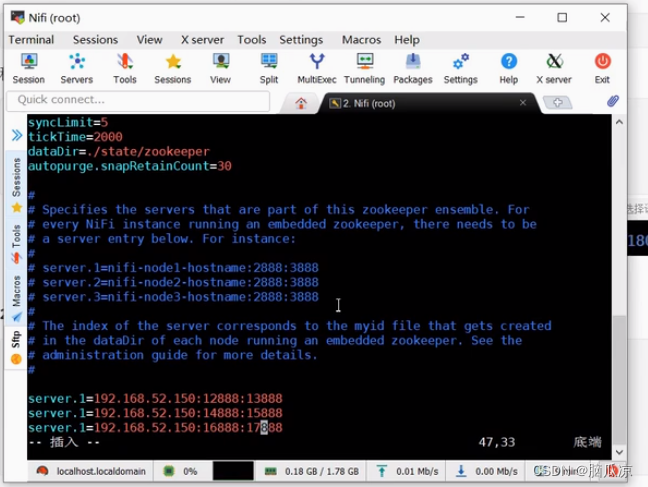Maximize the Nifi (root) window
The image size is (648, 487).
pyautogui.click(x=562, y=17)
